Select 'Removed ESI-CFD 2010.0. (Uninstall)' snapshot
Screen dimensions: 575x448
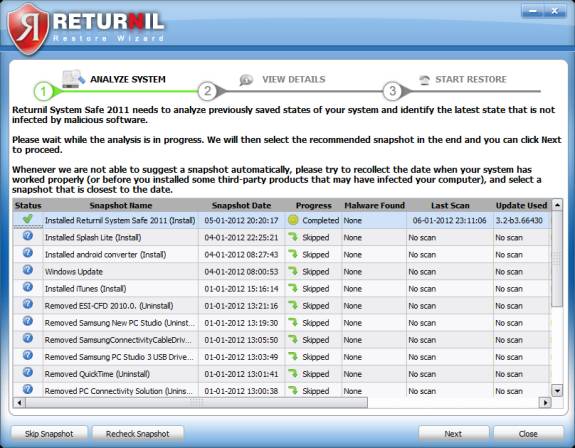[109, 306]
